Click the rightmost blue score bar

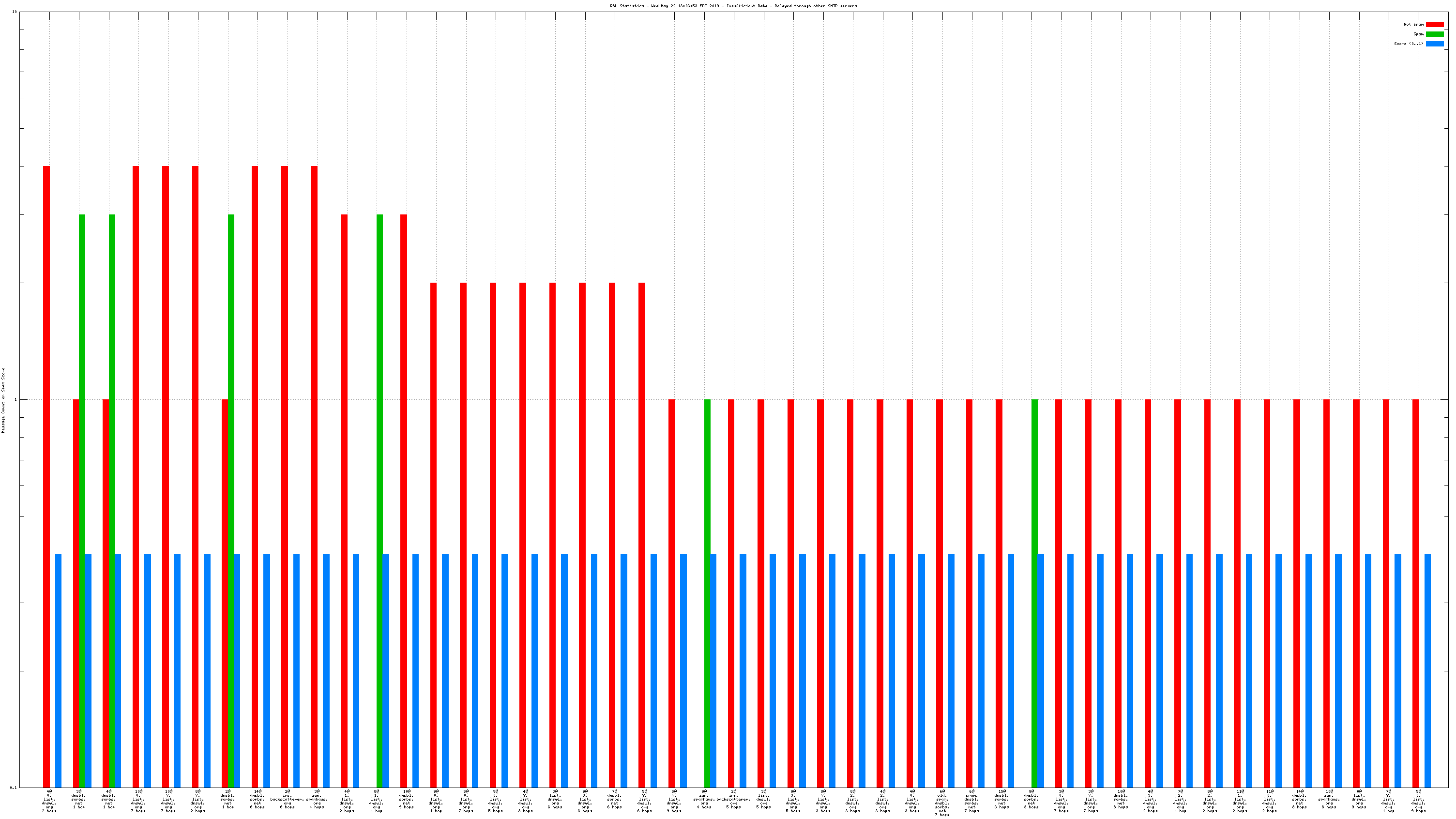point(1428,670)
